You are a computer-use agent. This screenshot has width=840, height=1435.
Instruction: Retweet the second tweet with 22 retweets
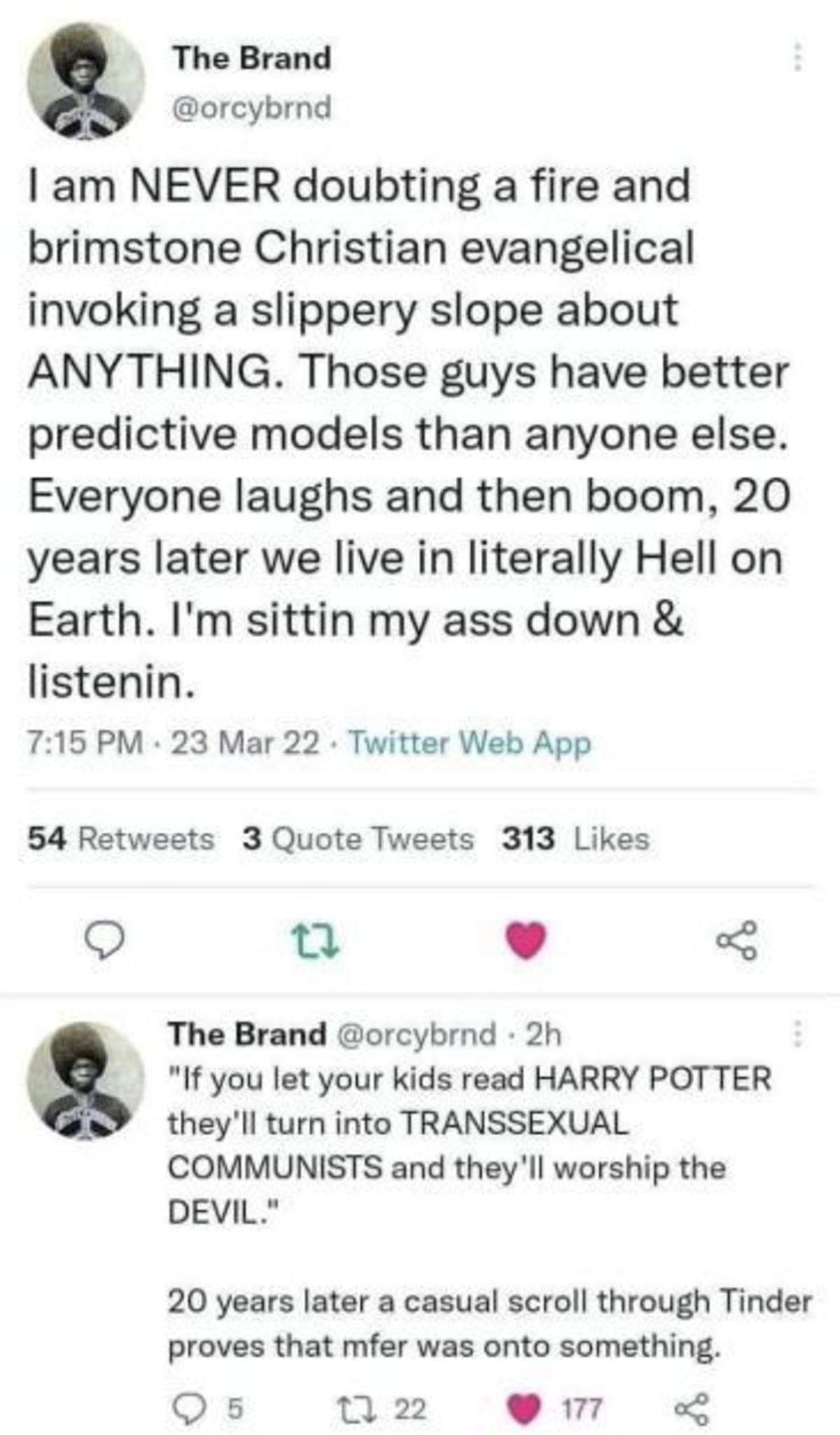(381, 1408)
